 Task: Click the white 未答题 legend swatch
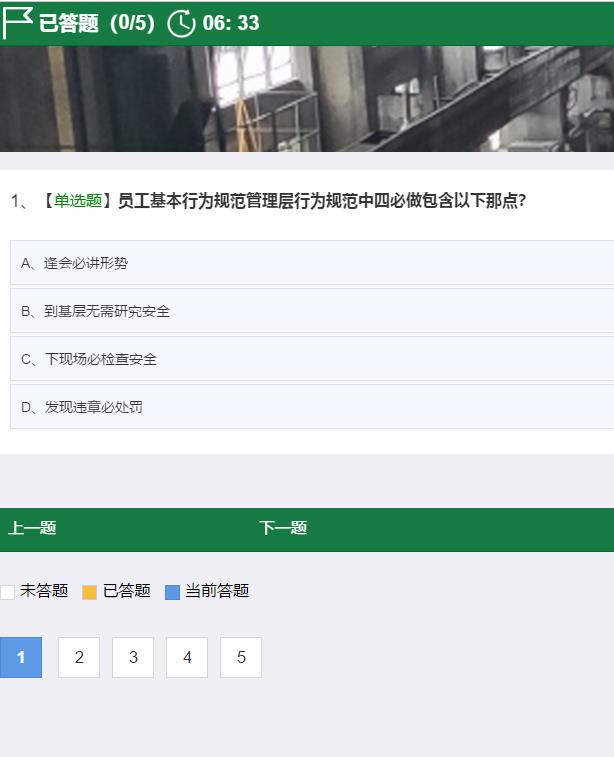tap(7, 592)
